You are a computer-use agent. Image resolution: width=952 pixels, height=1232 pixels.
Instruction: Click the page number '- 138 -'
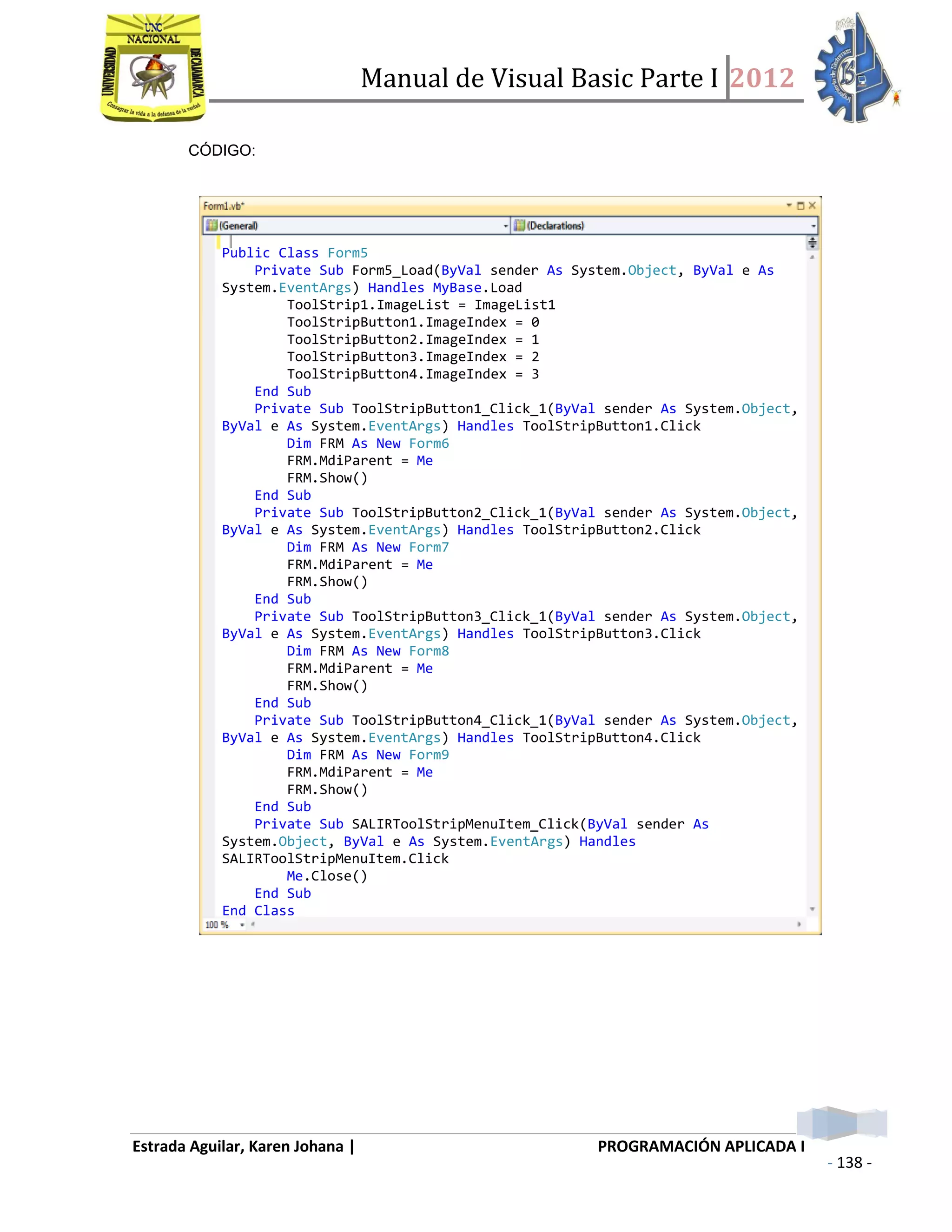[x=849, y=1163]
